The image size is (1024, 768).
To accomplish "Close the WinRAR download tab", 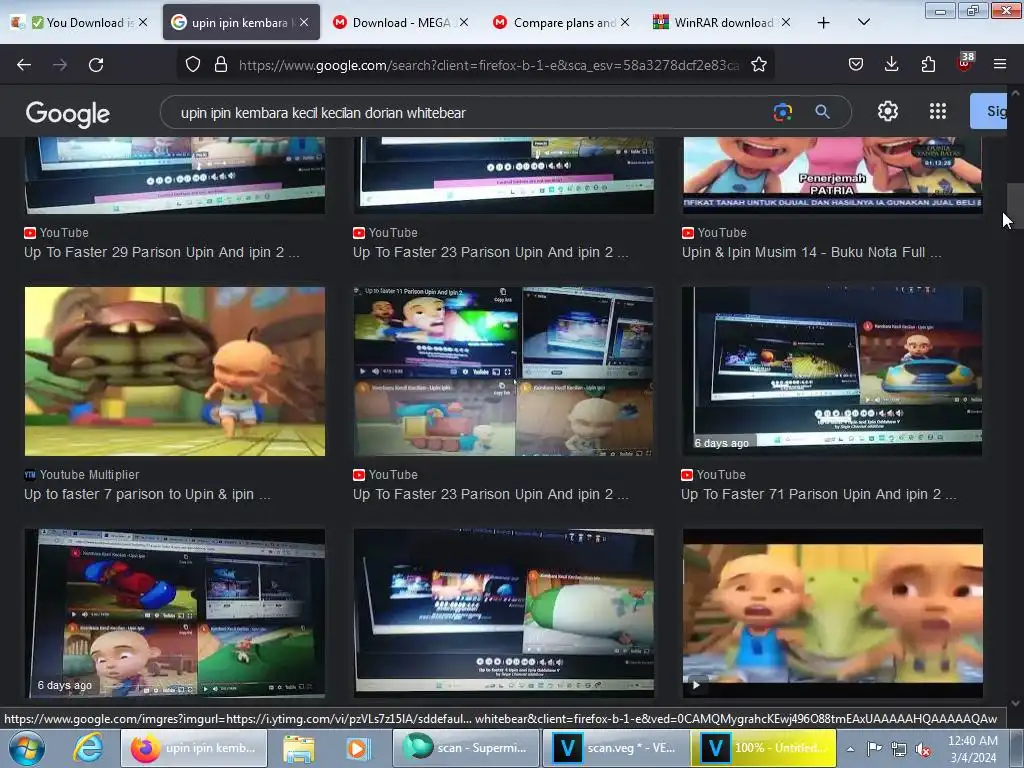I will (786, 23).
